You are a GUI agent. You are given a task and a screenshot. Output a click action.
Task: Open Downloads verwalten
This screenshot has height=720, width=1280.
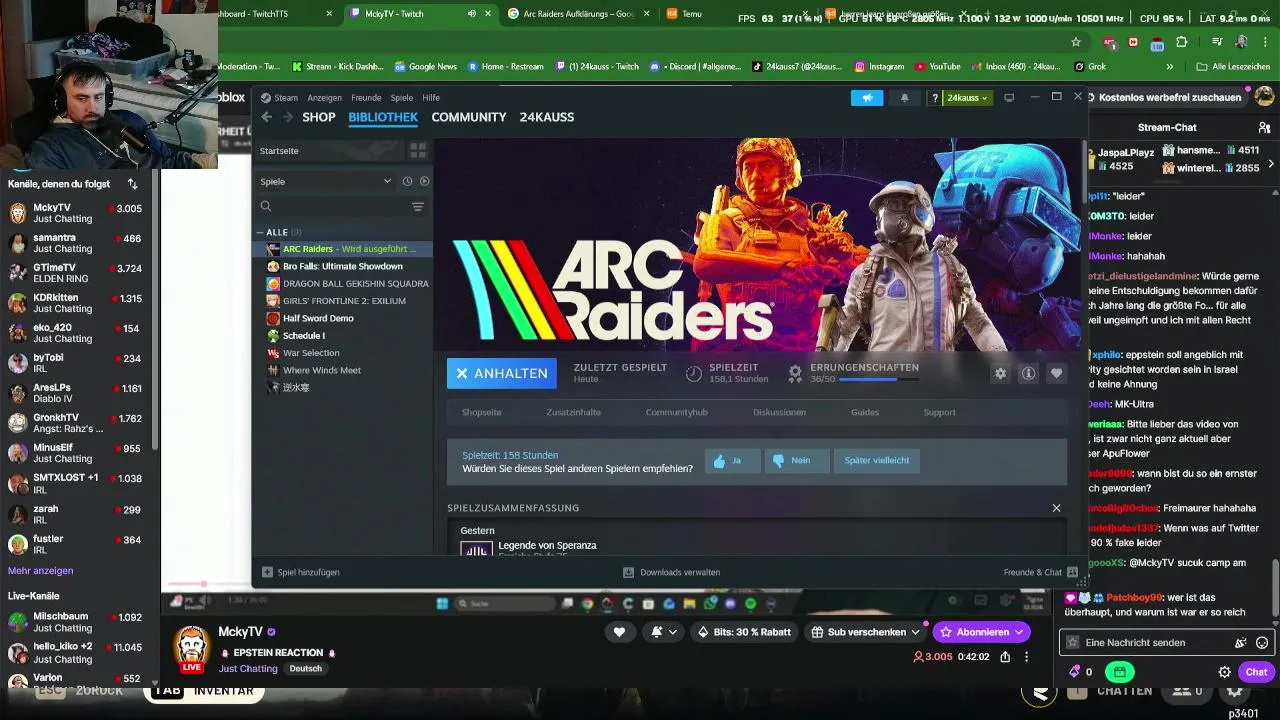click(x=671, y=572)
